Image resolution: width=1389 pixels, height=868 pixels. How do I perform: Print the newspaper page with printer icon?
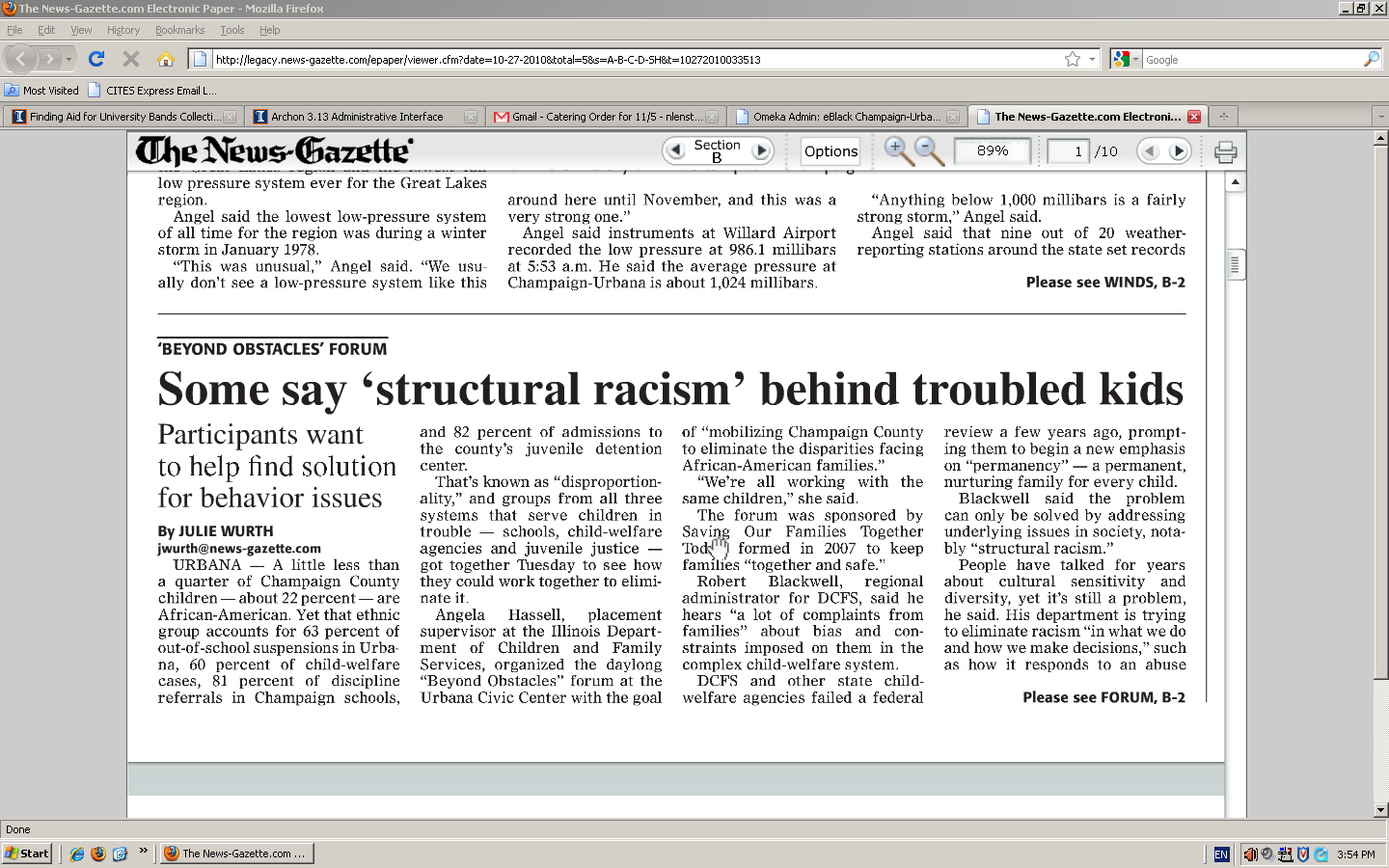pos(1225,151)
